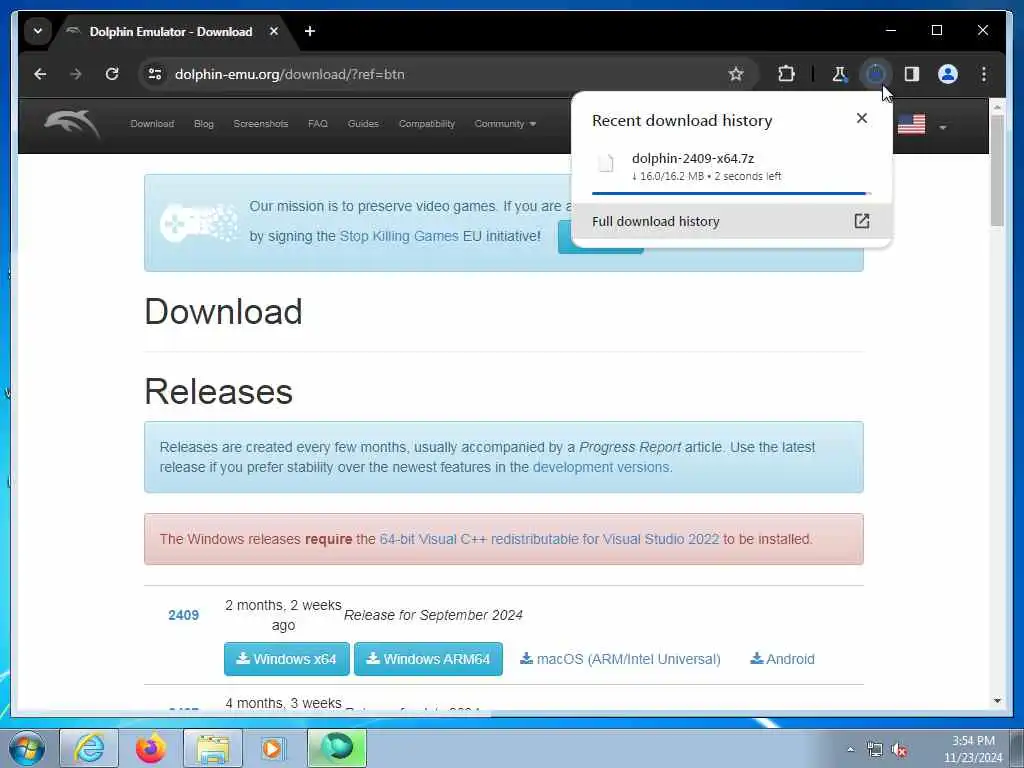Download the Android build
The height and width of the screenshot is (768, 1024).
tap(782, 659)
